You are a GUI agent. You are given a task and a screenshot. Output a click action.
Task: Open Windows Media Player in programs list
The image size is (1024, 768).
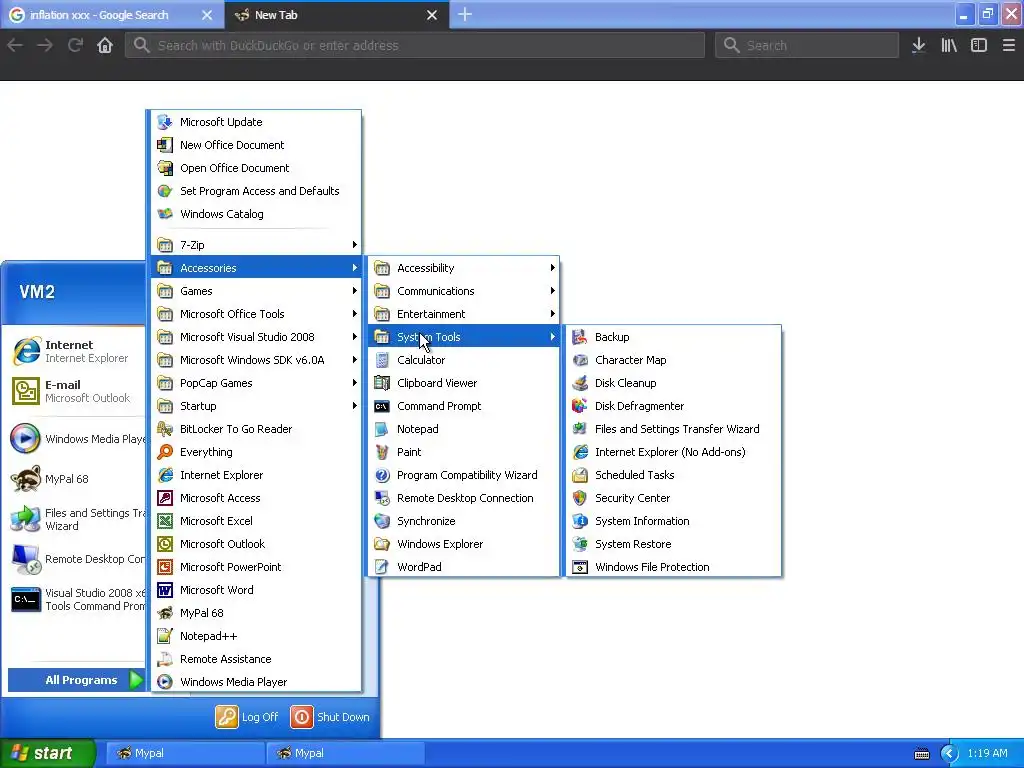pos(257,682)
